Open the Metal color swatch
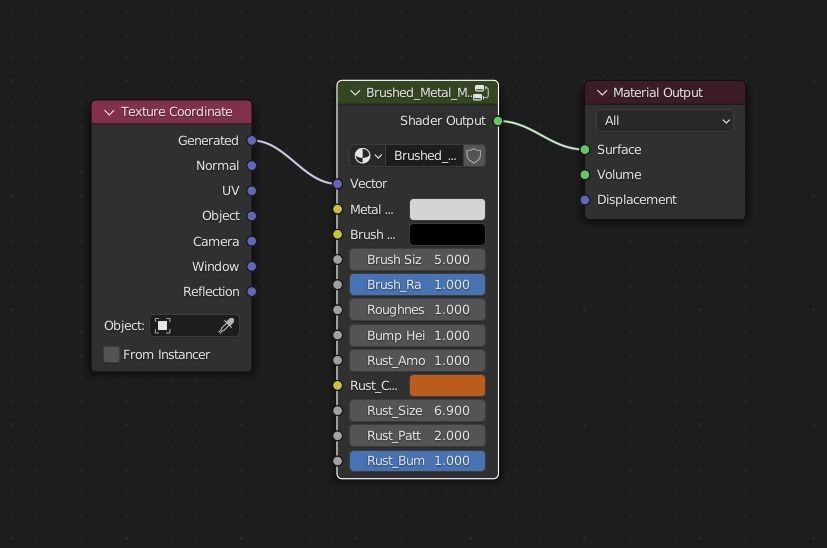 click(x=447, y=209)
